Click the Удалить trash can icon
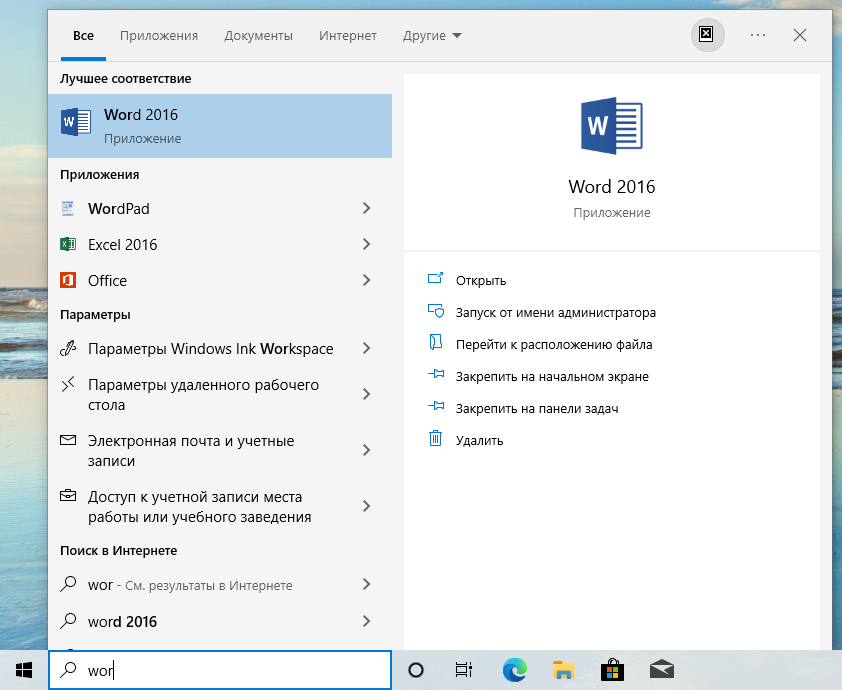 click(435, 438)
